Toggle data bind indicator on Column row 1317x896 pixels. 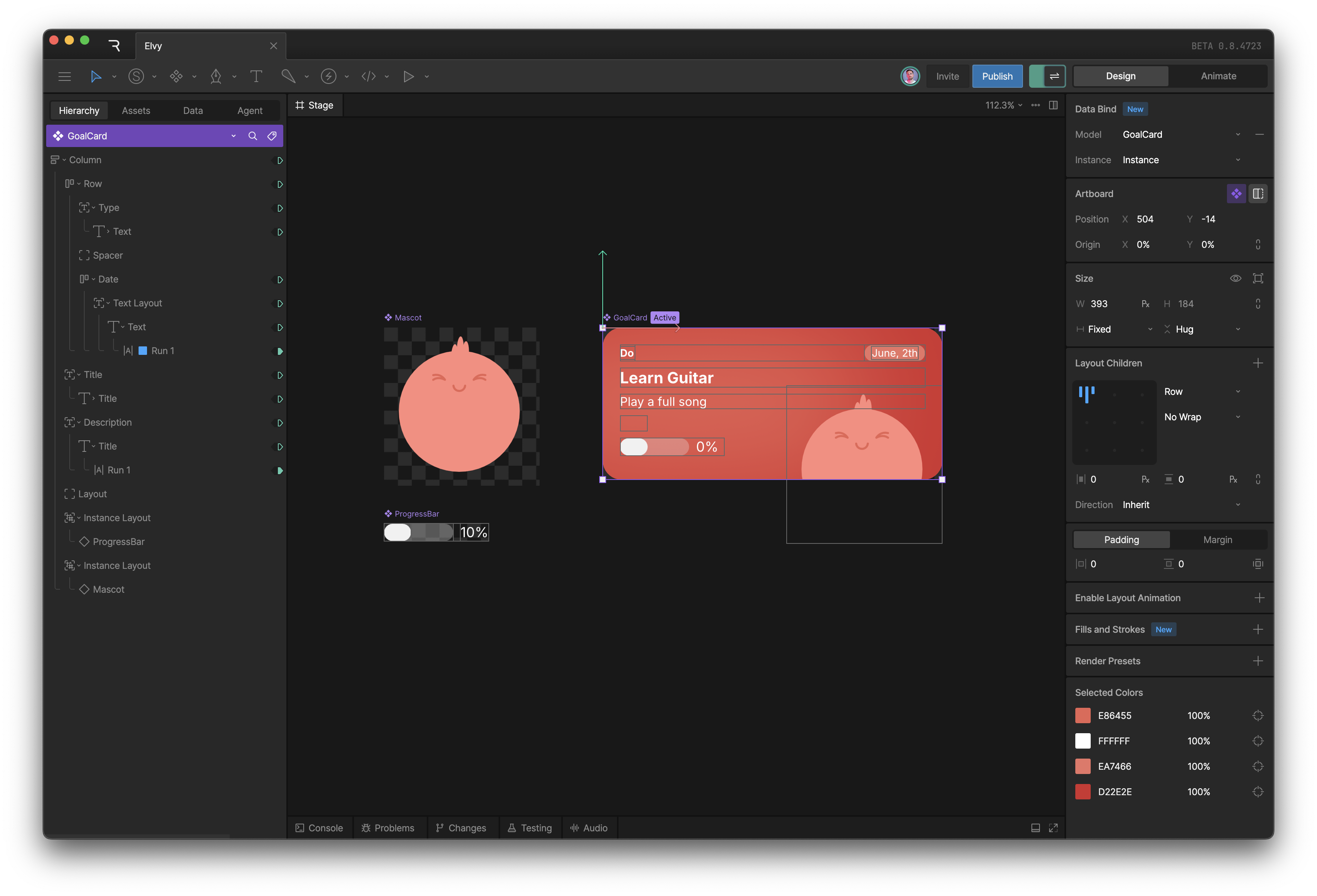[x=279, y=160]
